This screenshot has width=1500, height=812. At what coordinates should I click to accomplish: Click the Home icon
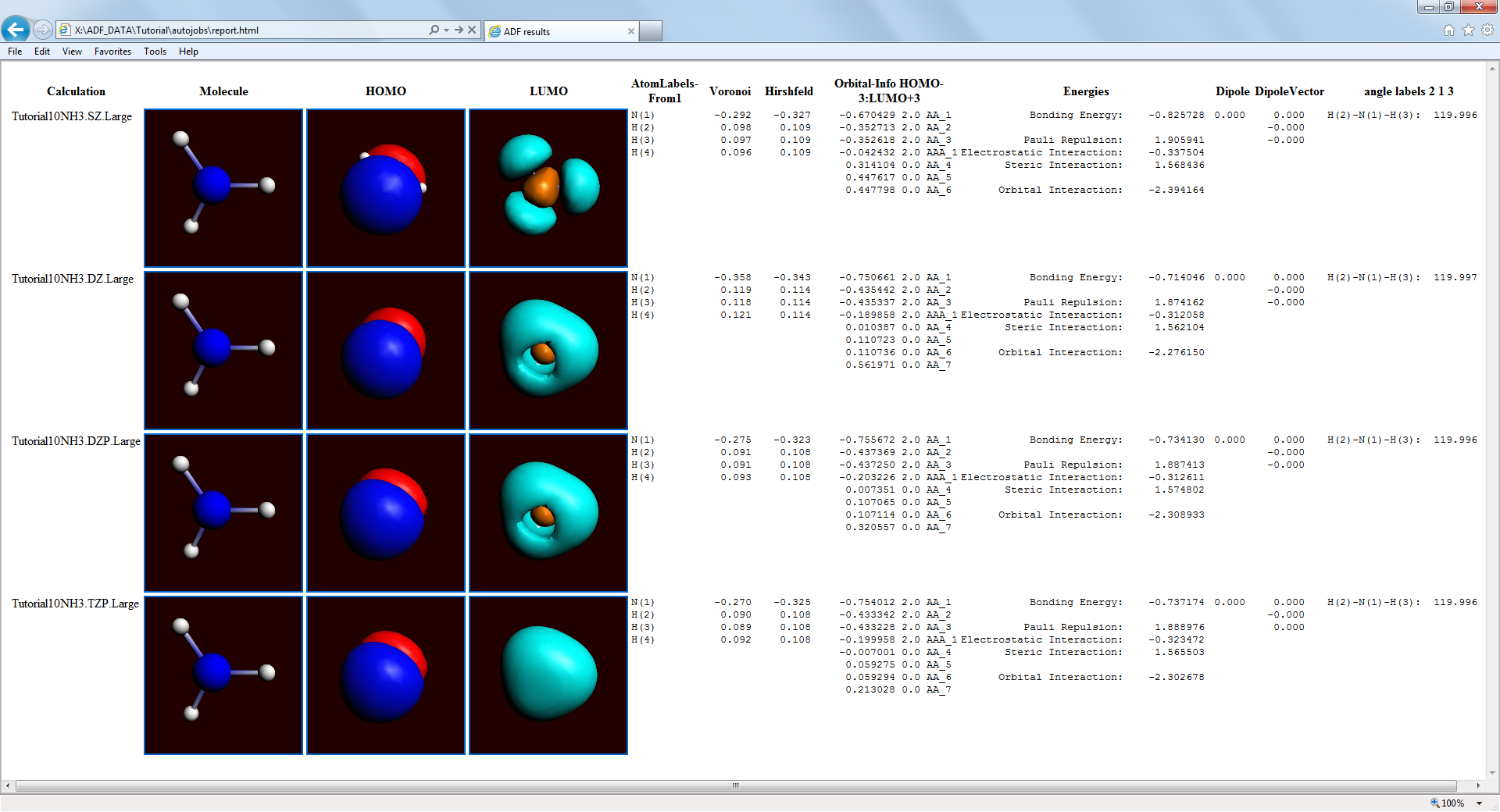pos(1449,30)
